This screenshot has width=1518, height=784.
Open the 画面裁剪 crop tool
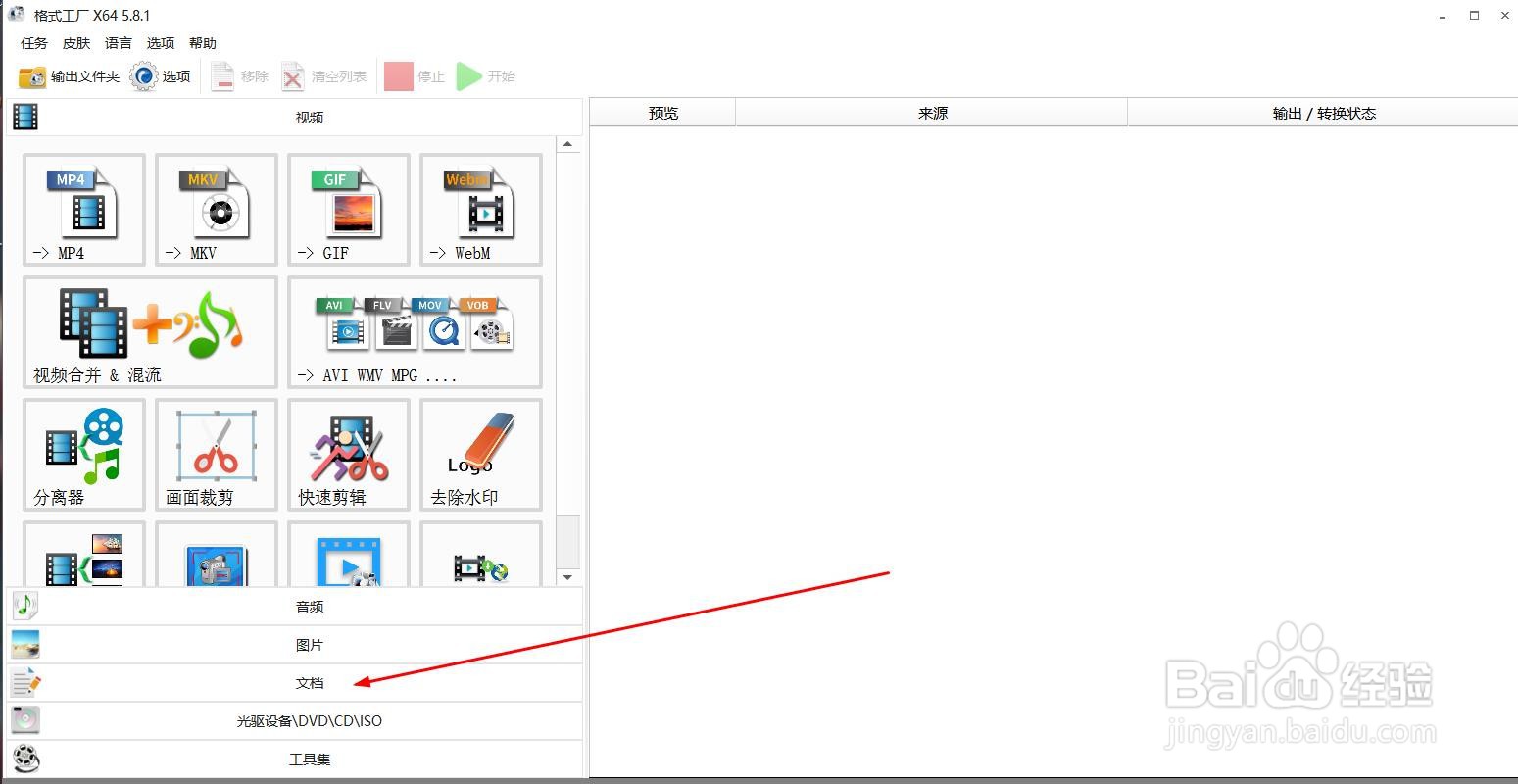[x=217, y=455]
